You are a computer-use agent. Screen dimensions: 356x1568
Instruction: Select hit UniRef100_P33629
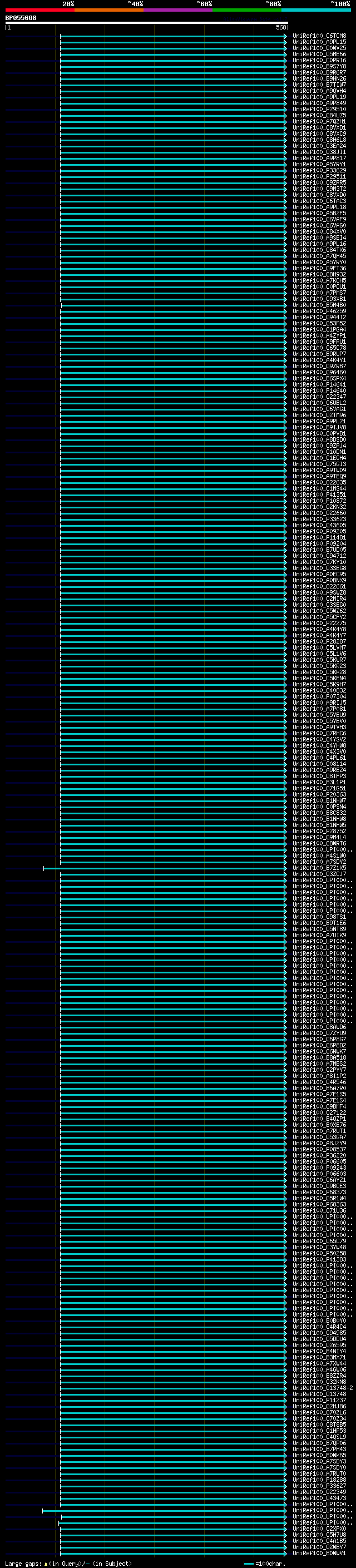tap(319, 170)
